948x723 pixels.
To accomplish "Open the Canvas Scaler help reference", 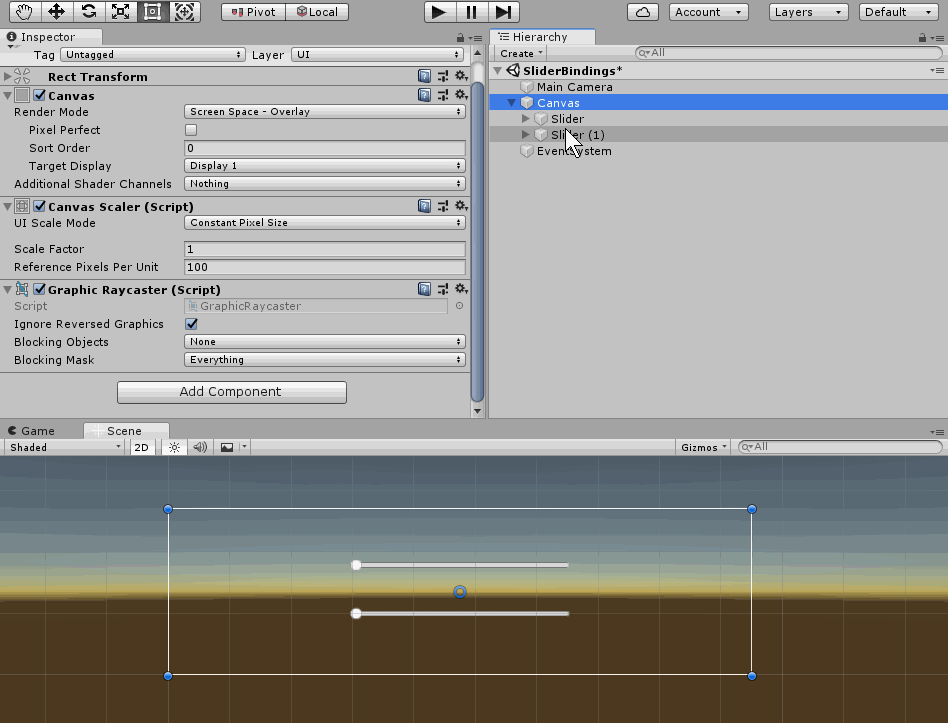I will [x=424, y=206].
